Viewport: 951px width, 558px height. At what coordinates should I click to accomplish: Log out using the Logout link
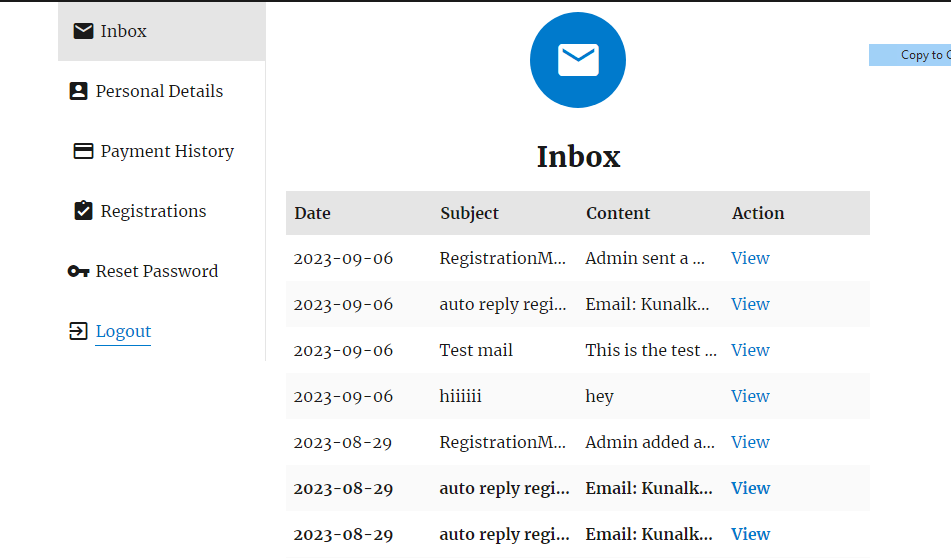tap(123, 331)
